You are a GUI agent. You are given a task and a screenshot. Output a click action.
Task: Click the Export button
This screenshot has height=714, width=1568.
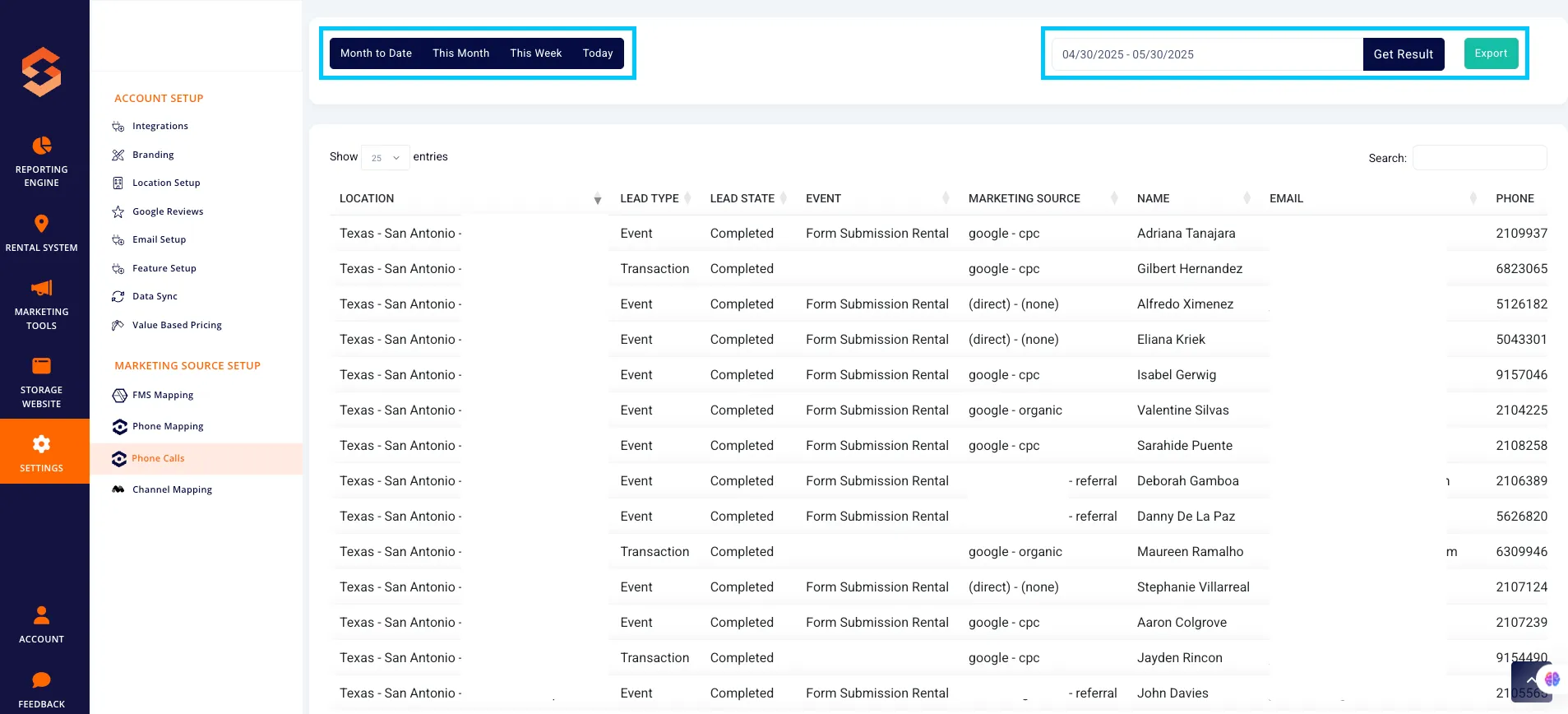(x=1491, y=53)
